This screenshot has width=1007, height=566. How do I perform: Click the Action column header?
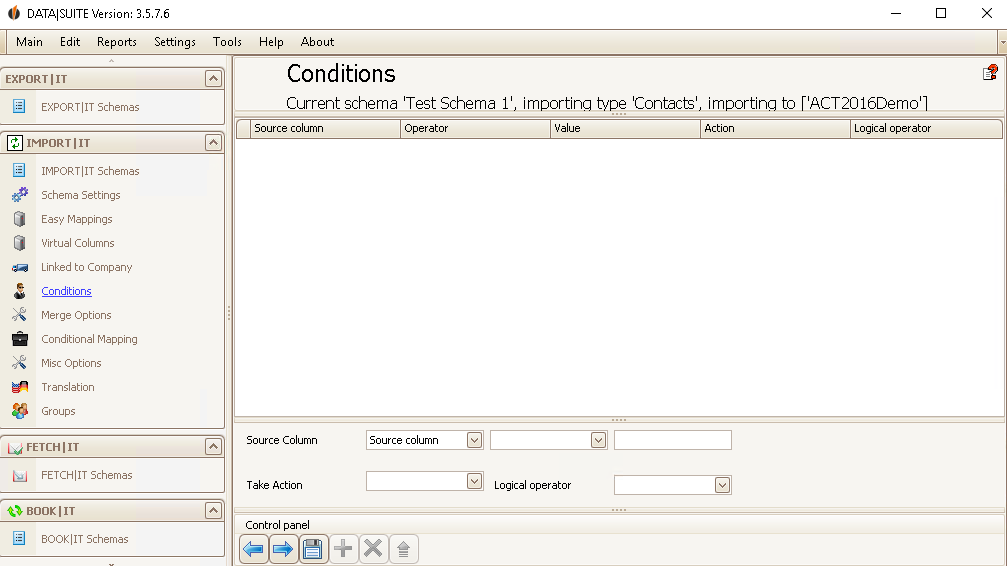tap(775, 128)
